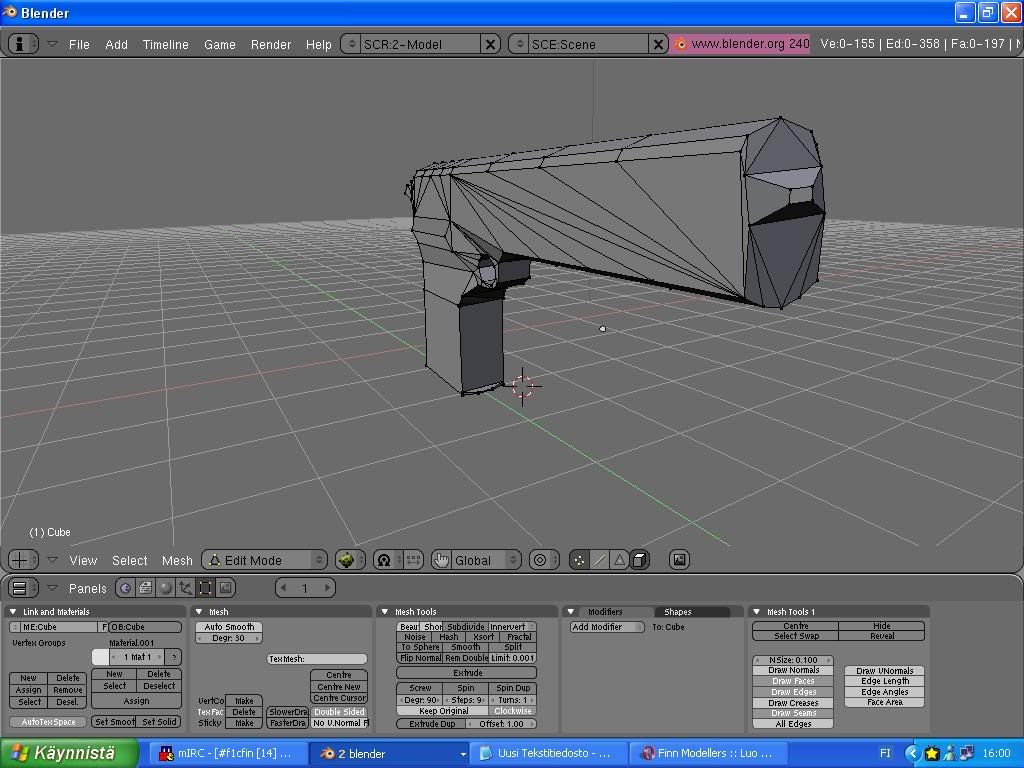Enable Draw Normals toggle
The width and height of the screenshot is (1024, 768).
794,670
